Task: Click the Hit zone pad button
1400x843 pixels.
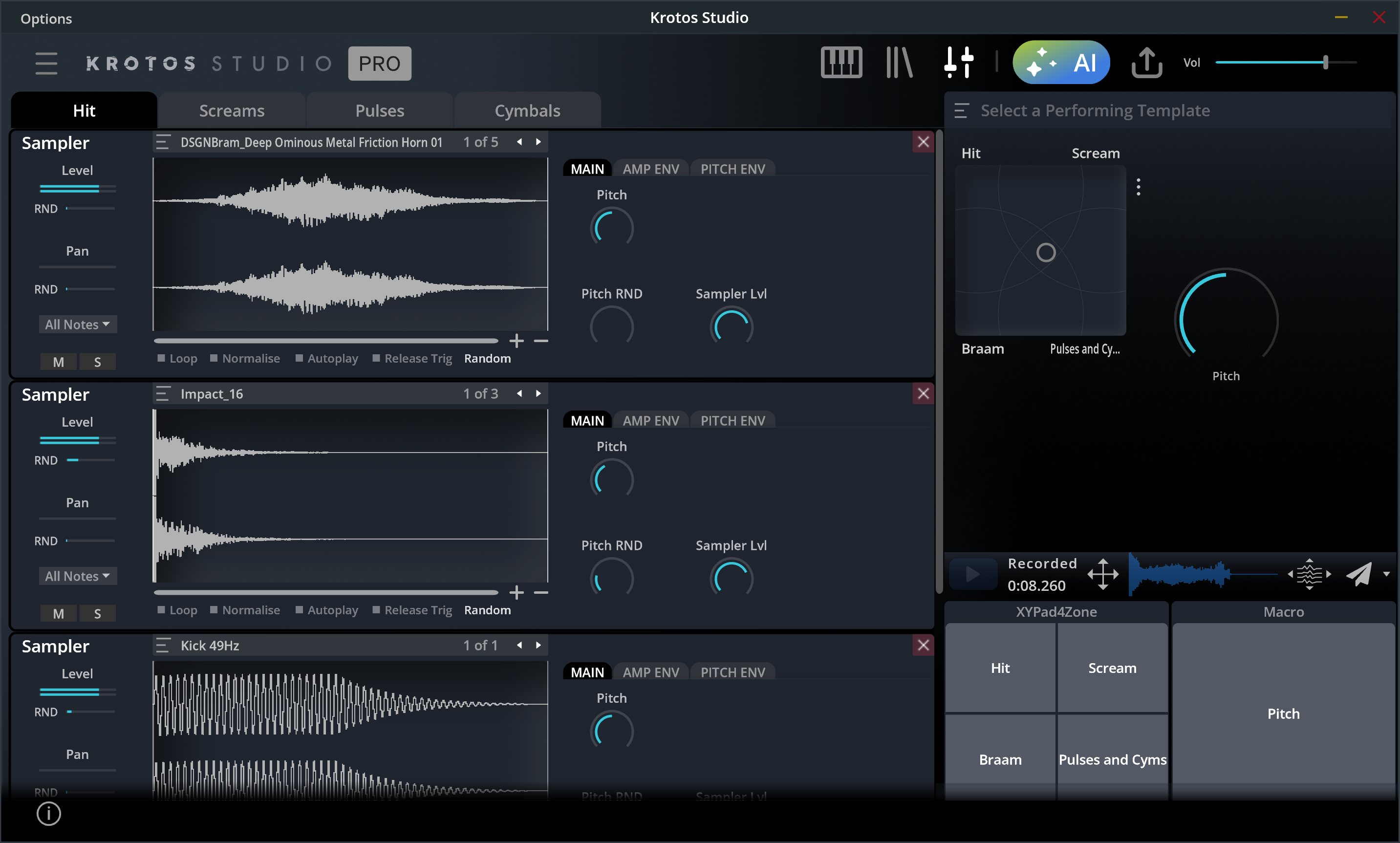Action: [1000, 668]
